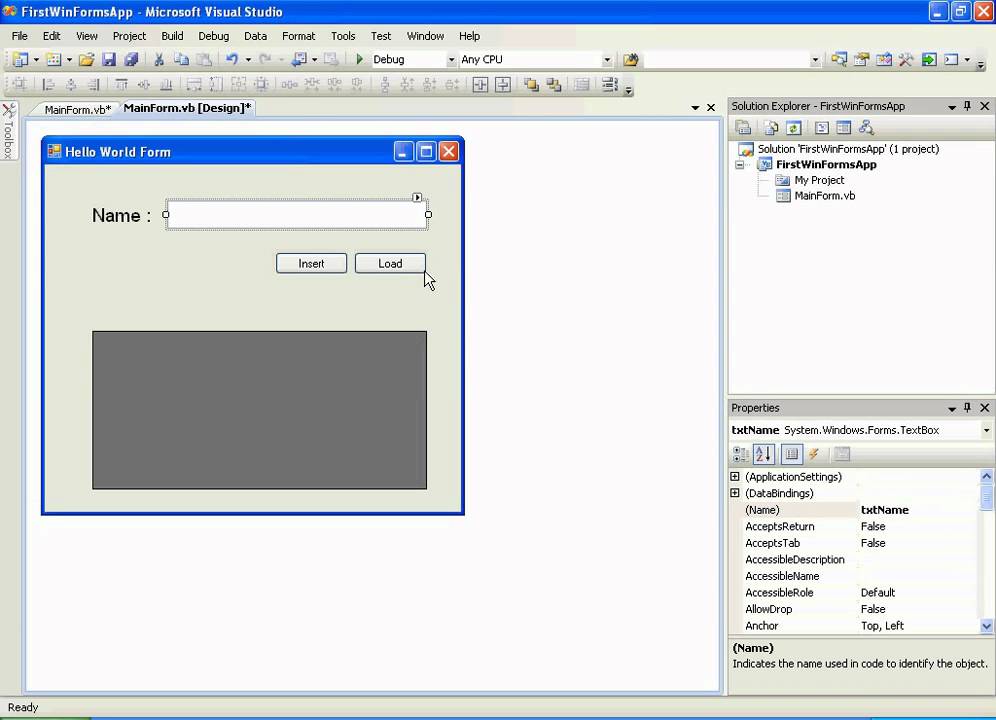The height and width of the screenshot is (720, 996).
Task: Click the Open File folder icon
Action: point(86,60)
